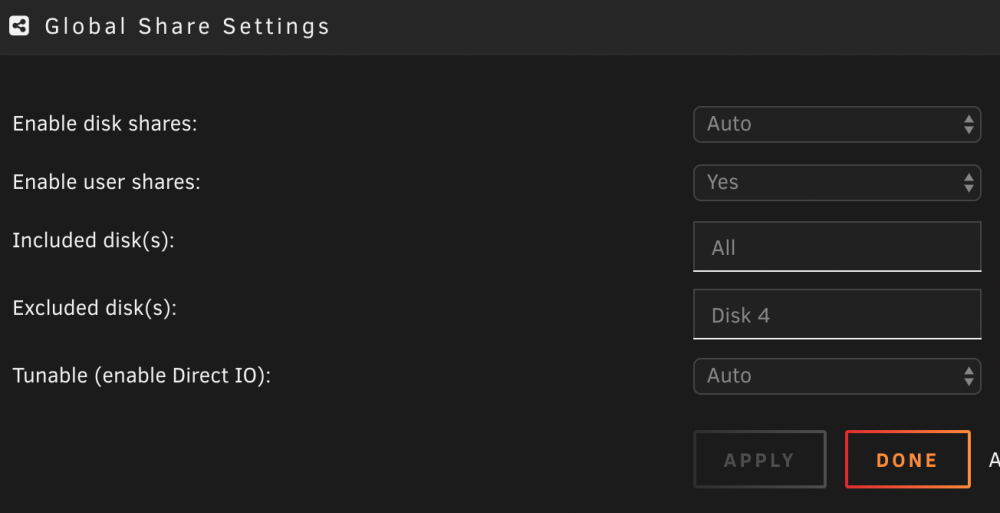
Task: Click the cut-off text right of DONE
Action: tap(994, 460)
